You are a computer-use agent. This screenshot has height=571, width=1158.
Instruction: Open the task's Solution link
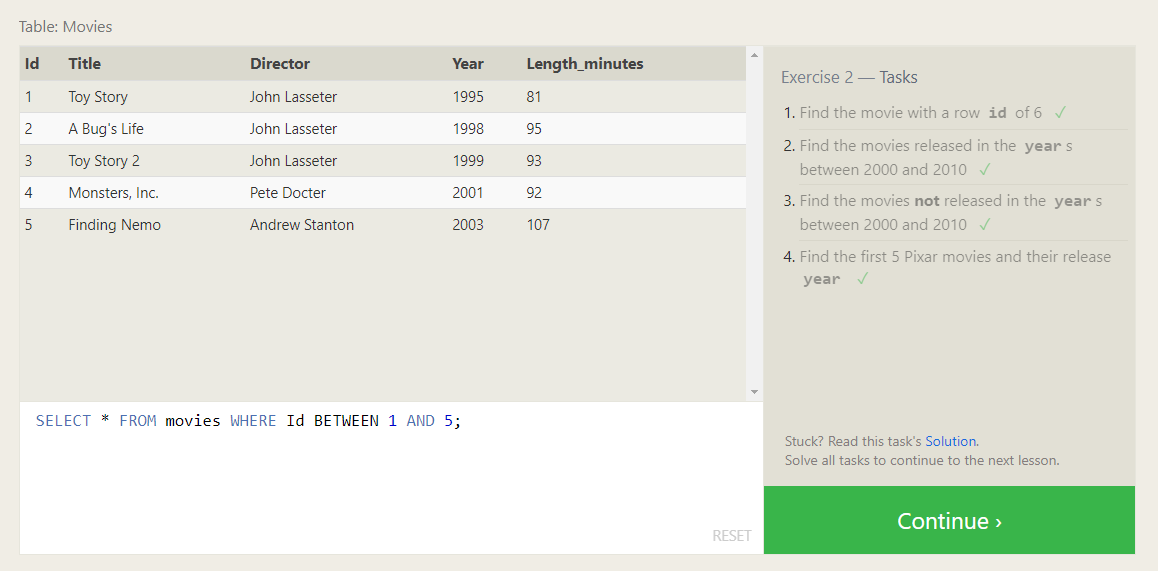click(950, 441)
